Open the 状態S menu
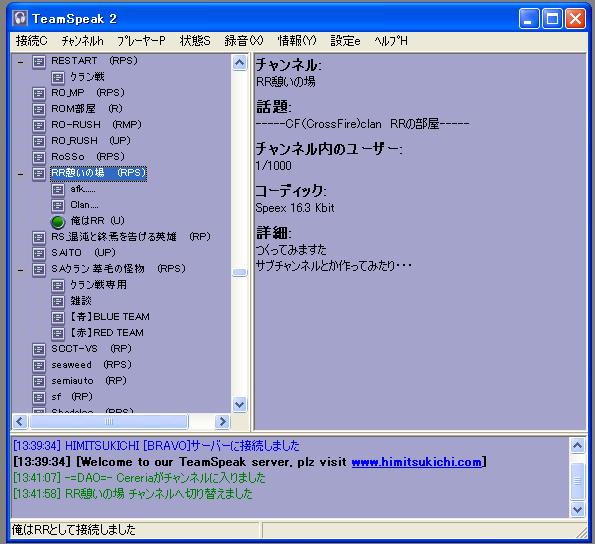 click(195, 41)
